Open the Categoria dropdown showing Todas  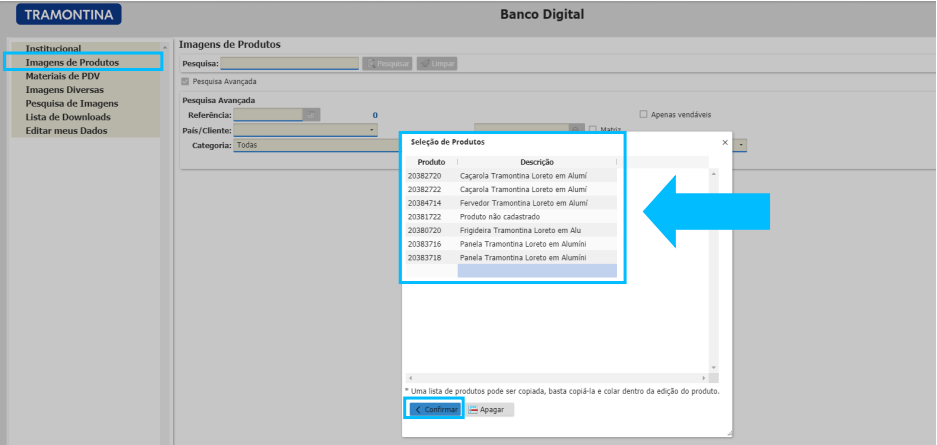point(316,145)
